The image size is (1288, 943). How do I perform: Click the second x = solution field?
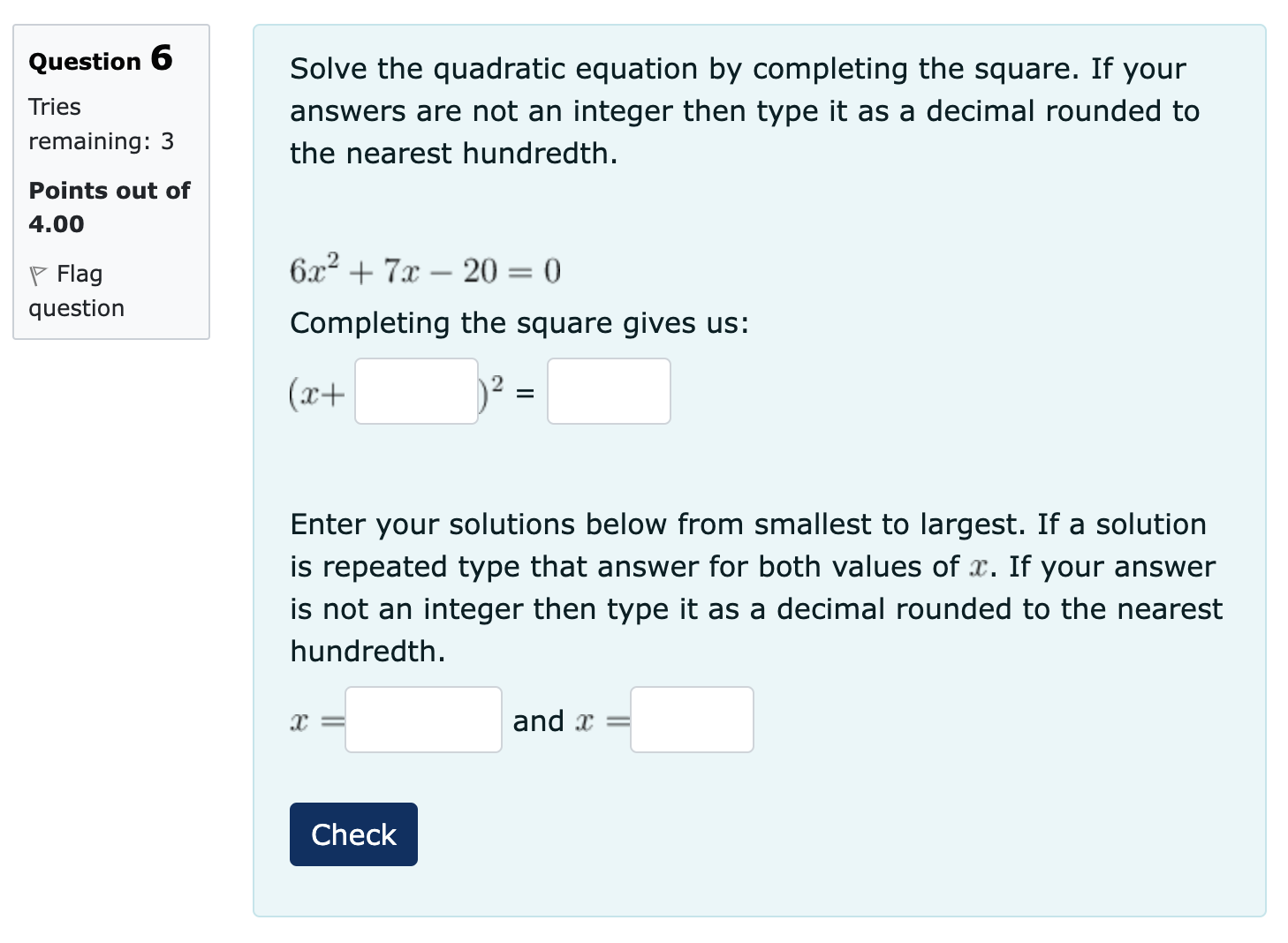point(691,720)
